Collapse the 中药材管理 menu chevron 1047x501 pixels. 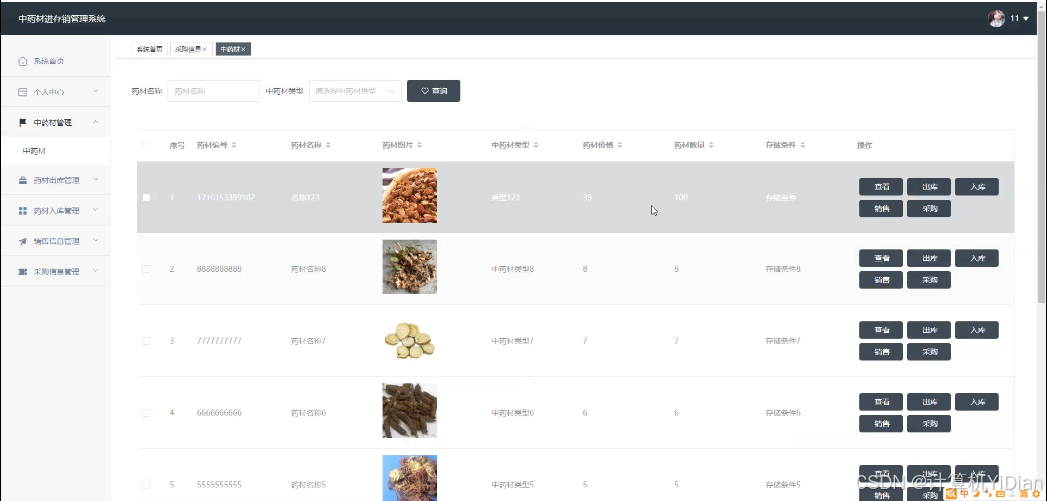(x=95, y=122)
